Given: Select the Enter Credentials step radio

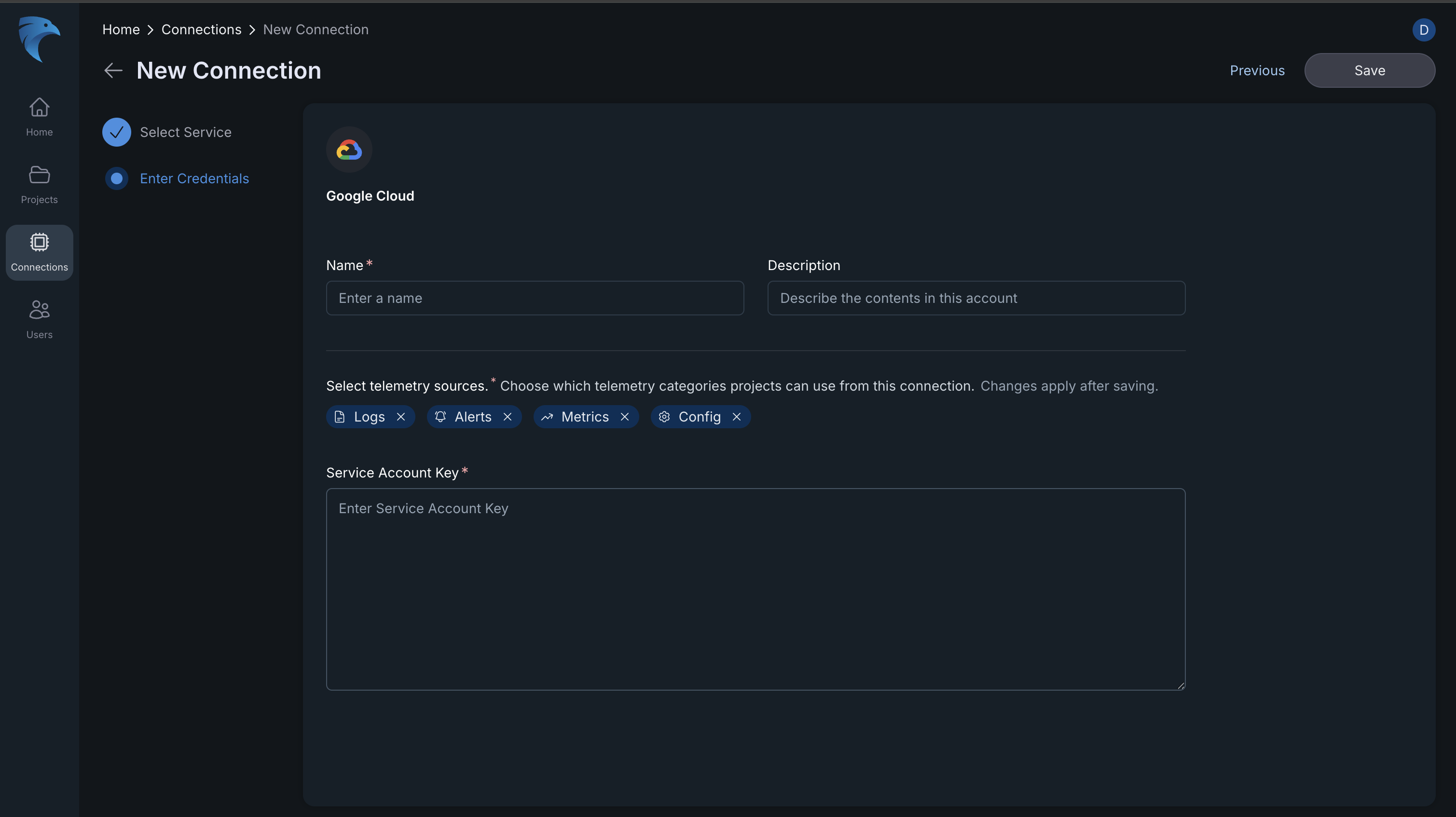Looking at the screenshot, I should pos(117,178).
